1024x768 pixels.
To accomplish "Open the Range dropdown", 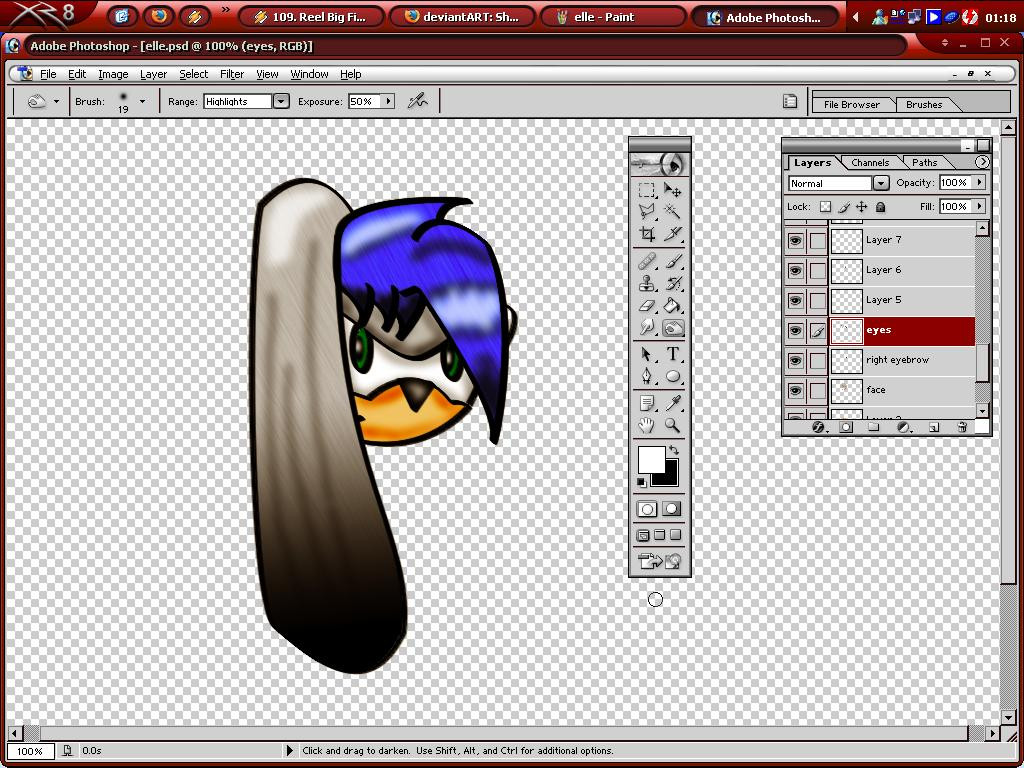I will [x=281, y=101].
